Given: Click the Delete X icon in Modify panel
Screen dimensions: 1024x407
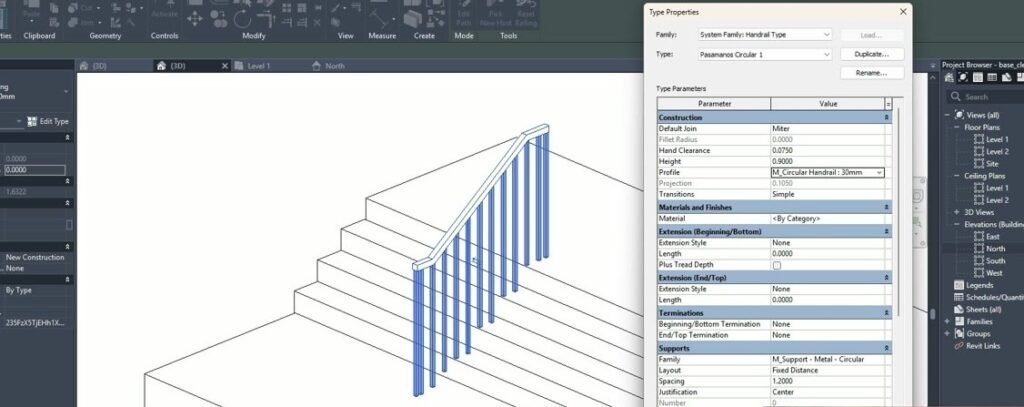Looking at the screenshot, I should [x=317, y=23].
